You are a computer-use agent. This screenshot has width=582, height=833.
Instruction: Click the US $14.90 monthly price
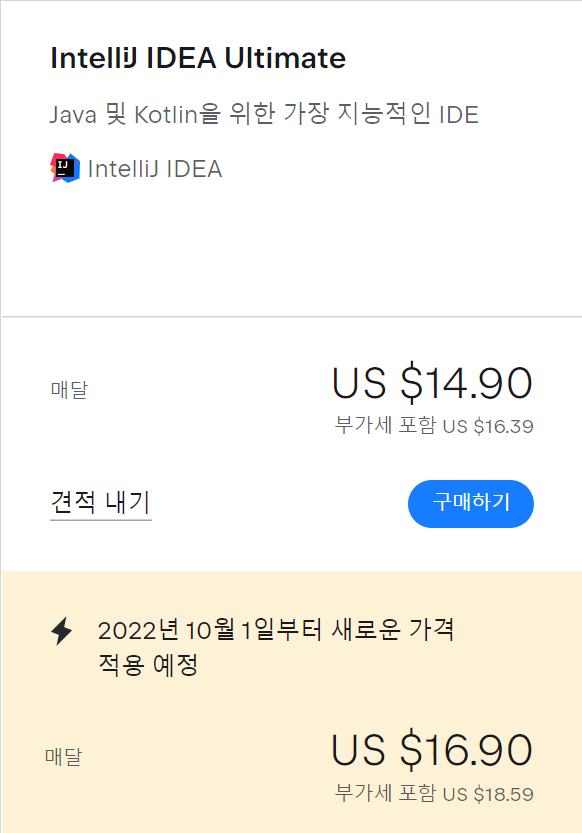click(432, 383)
